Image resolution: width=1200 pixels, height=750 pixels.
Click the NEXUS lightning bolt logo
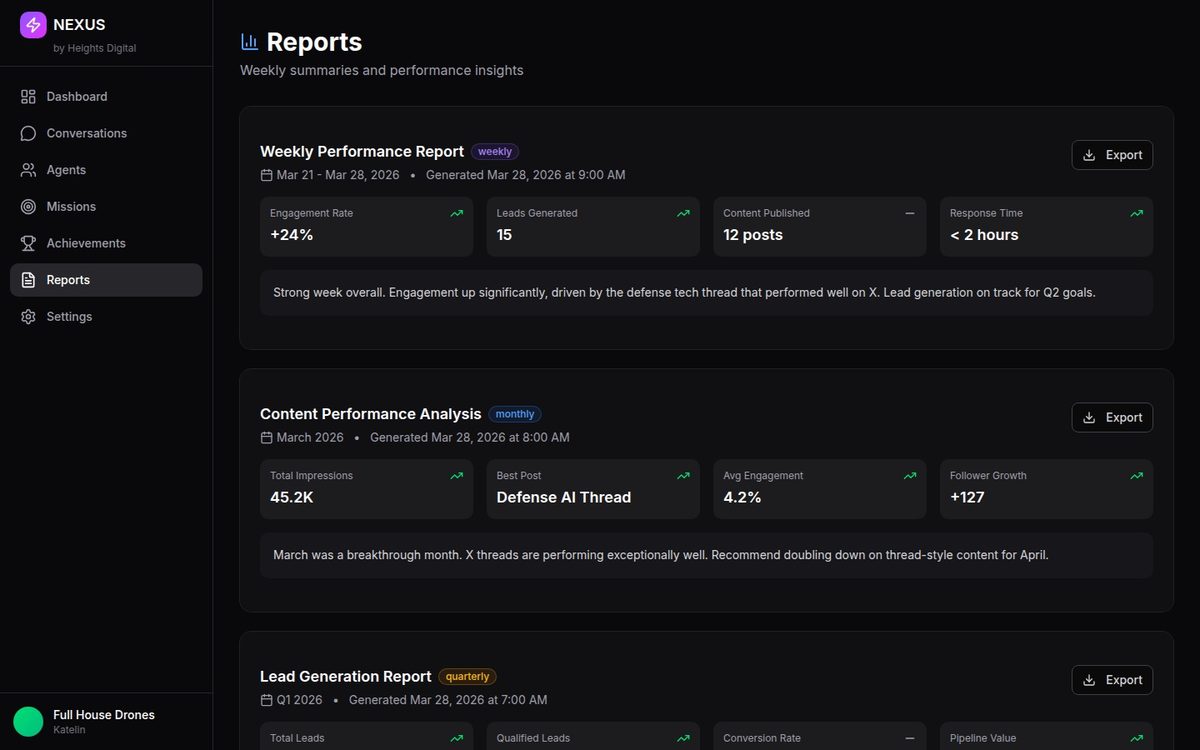33,25
